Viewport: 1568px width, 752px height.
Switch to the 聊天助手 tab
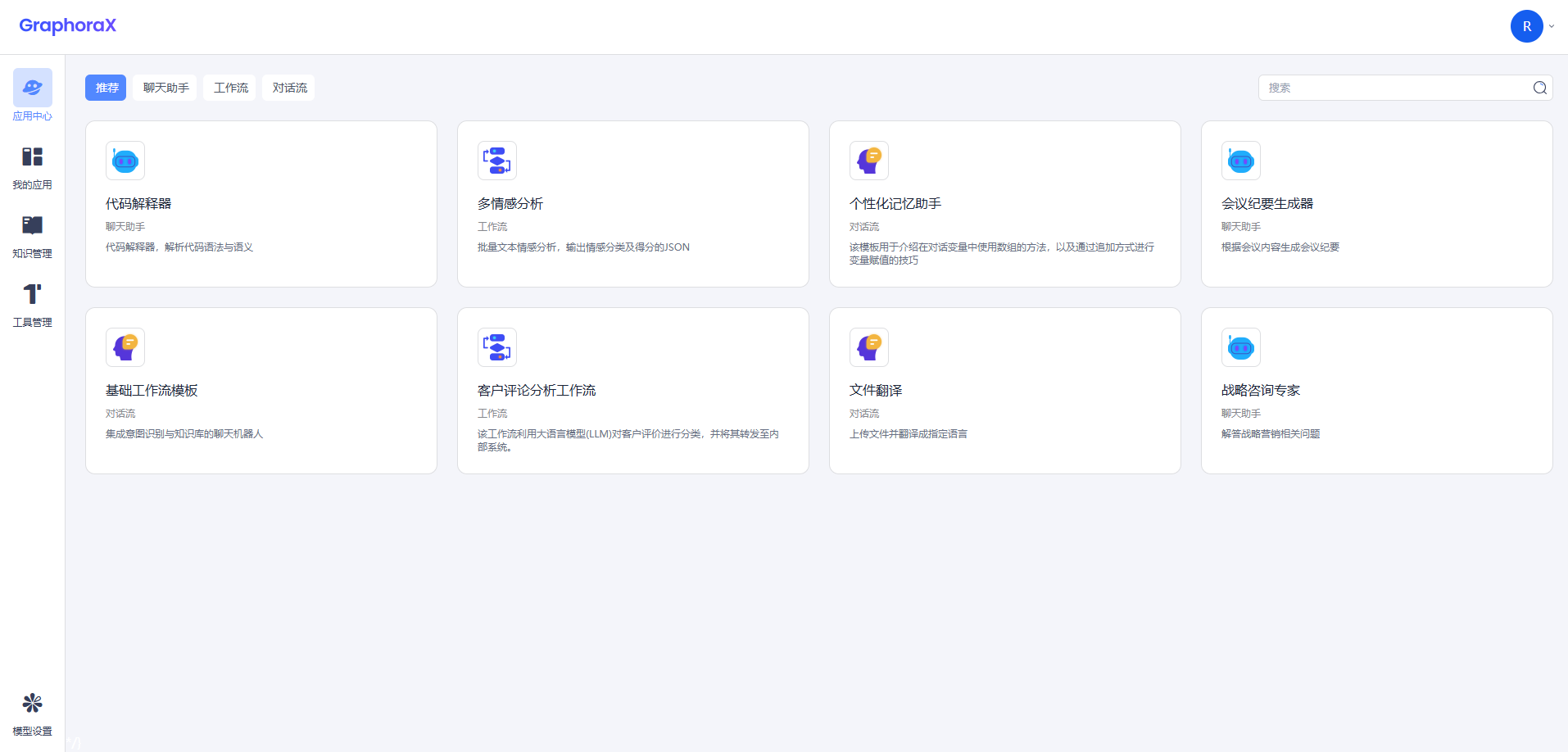tap(165, 88)
